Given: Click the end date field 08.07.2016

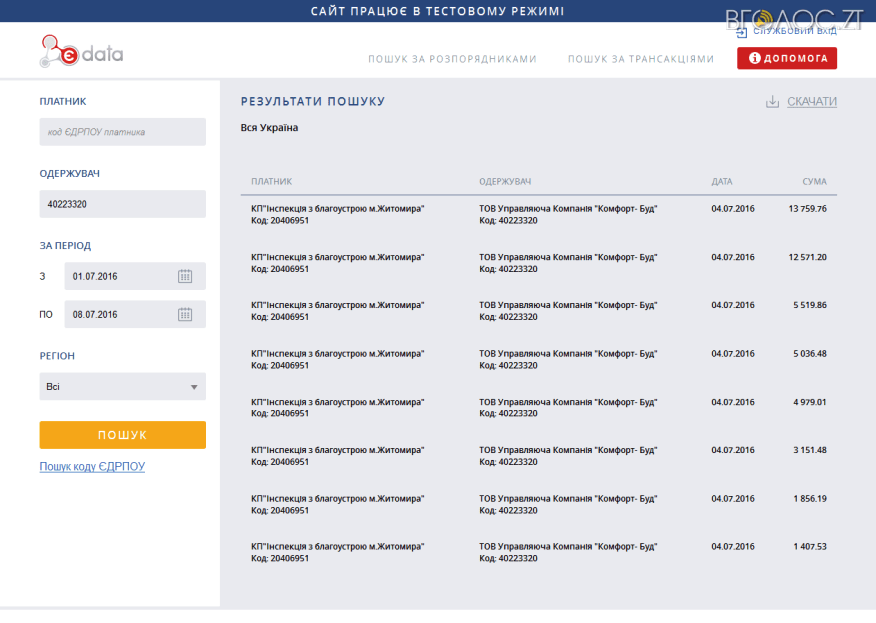Looking at the screenshot, I should point(118,314).
